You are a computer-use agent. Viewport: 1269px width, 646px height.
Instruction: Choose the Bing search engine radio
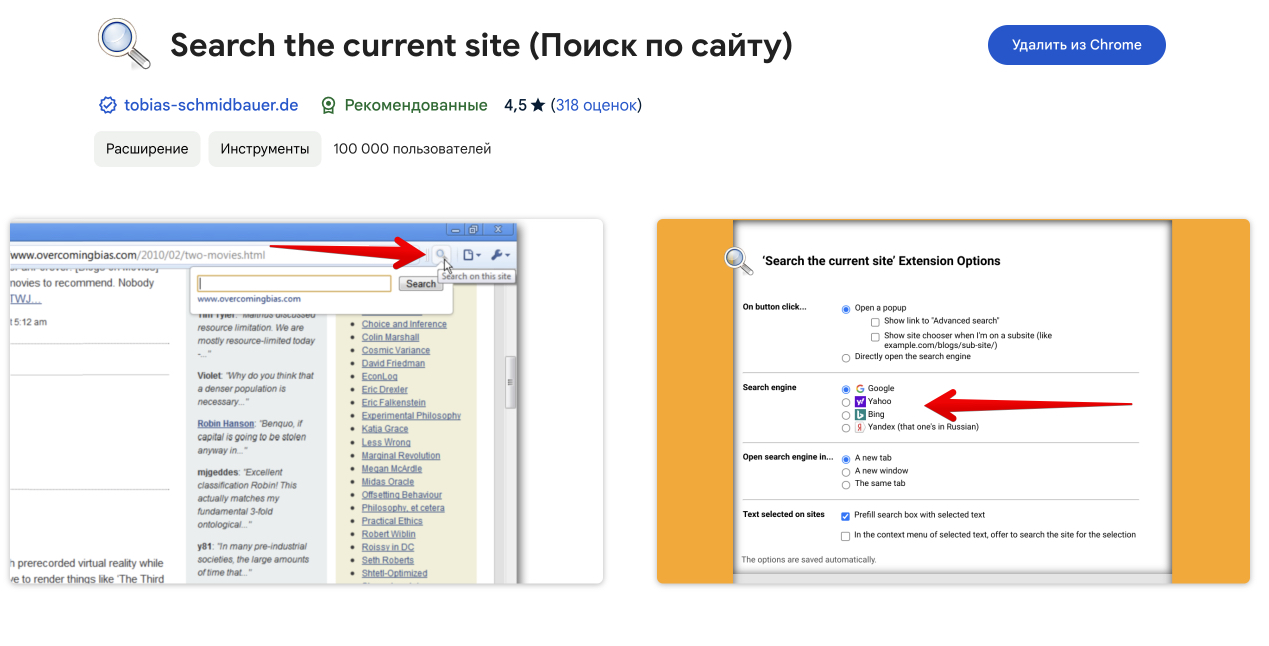(846, 415)
